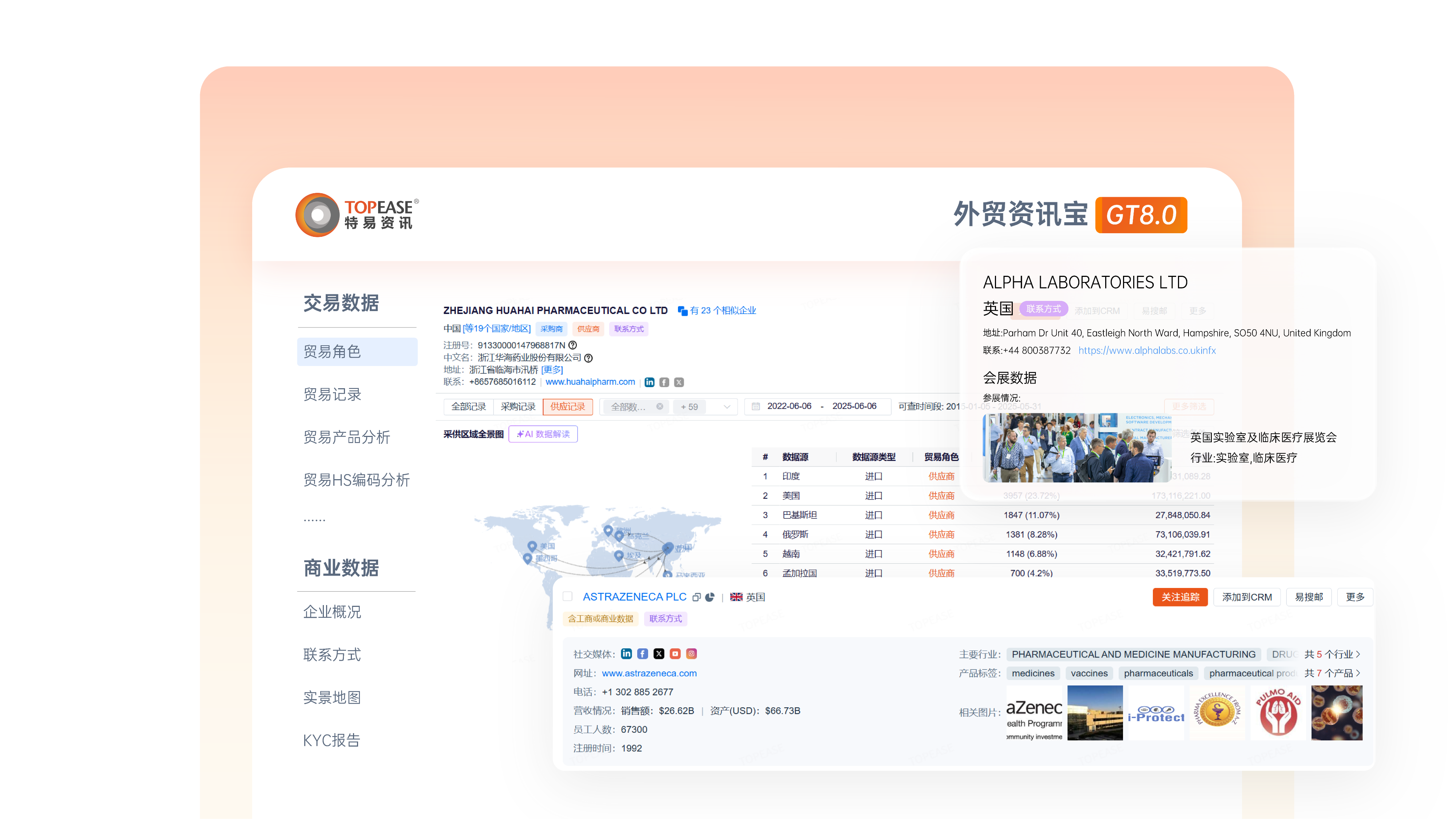This screenshot has width=1456, height=819.
Task: Click the medicines product tag
Action: (1033, 673)
